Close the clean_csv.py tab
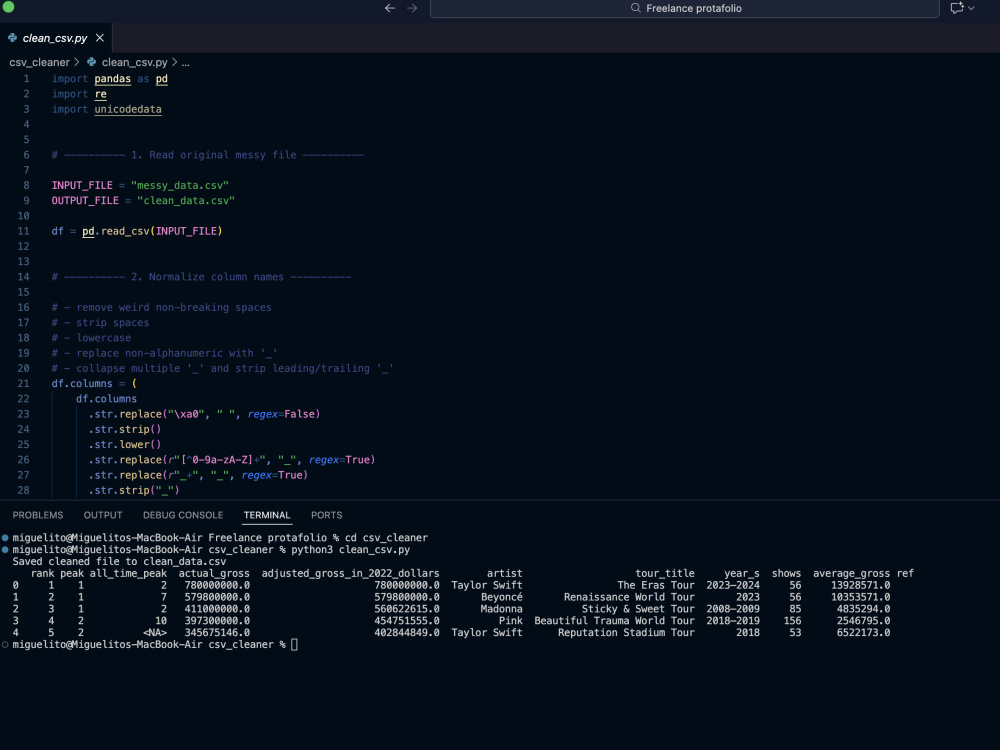 pyautogui.click(x=99, y=38)
